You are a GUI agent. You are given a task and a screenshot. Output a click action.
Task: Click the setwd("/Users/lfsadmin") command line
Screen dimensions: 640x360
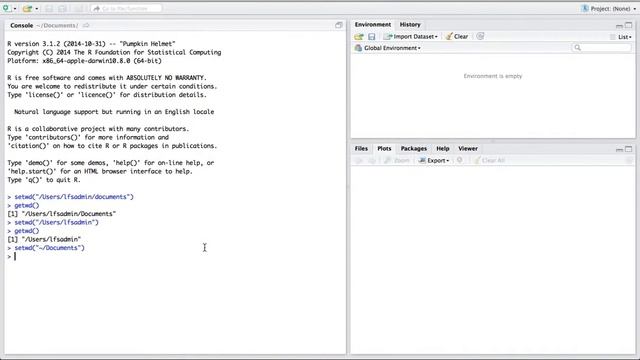point(56,222)
